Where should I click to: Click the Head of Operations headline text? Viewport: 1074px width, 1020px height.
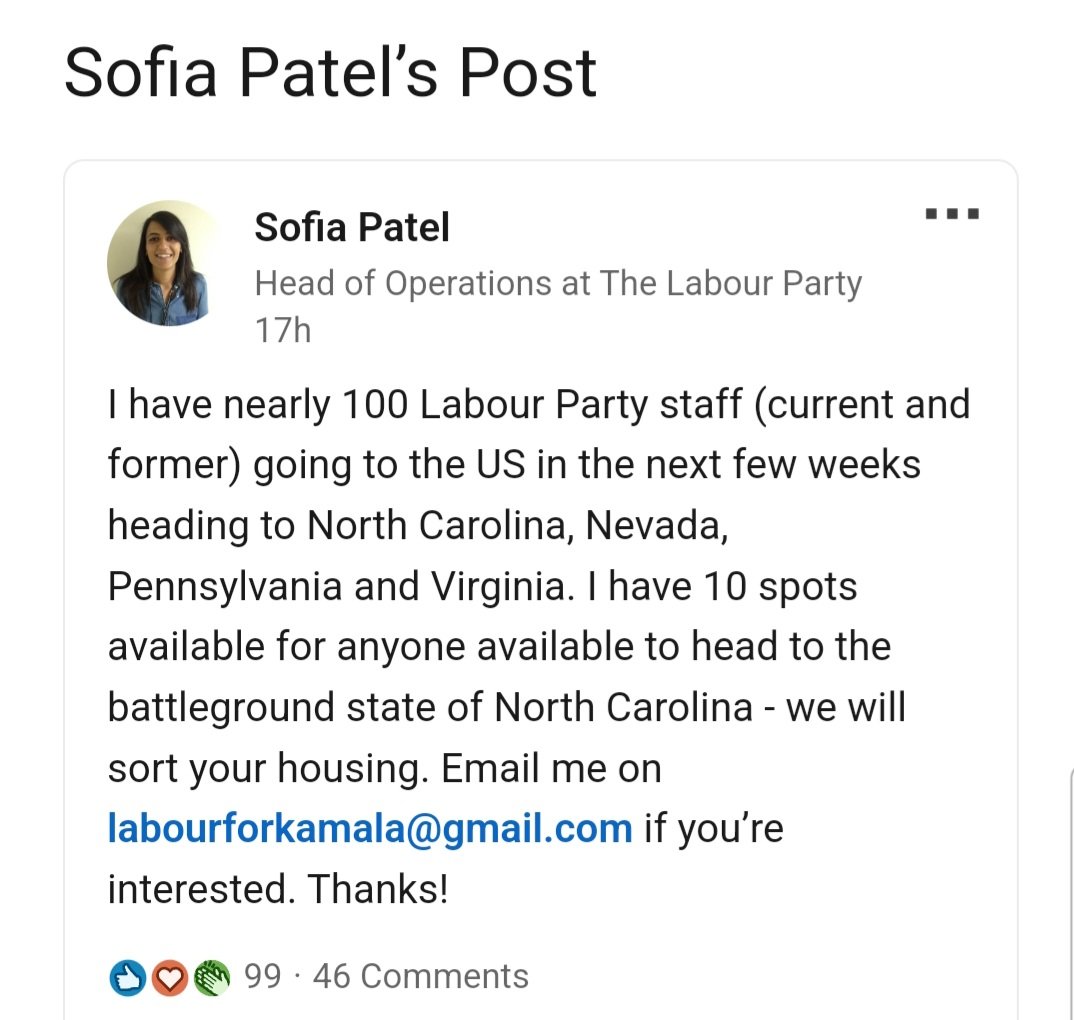coord(558,283)
